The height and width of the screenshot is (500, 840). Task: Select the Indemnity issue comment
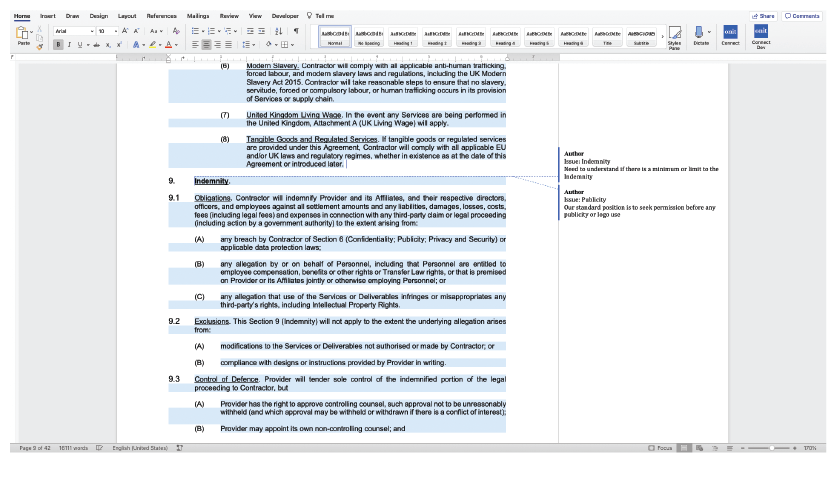click(x=641, y=165)
